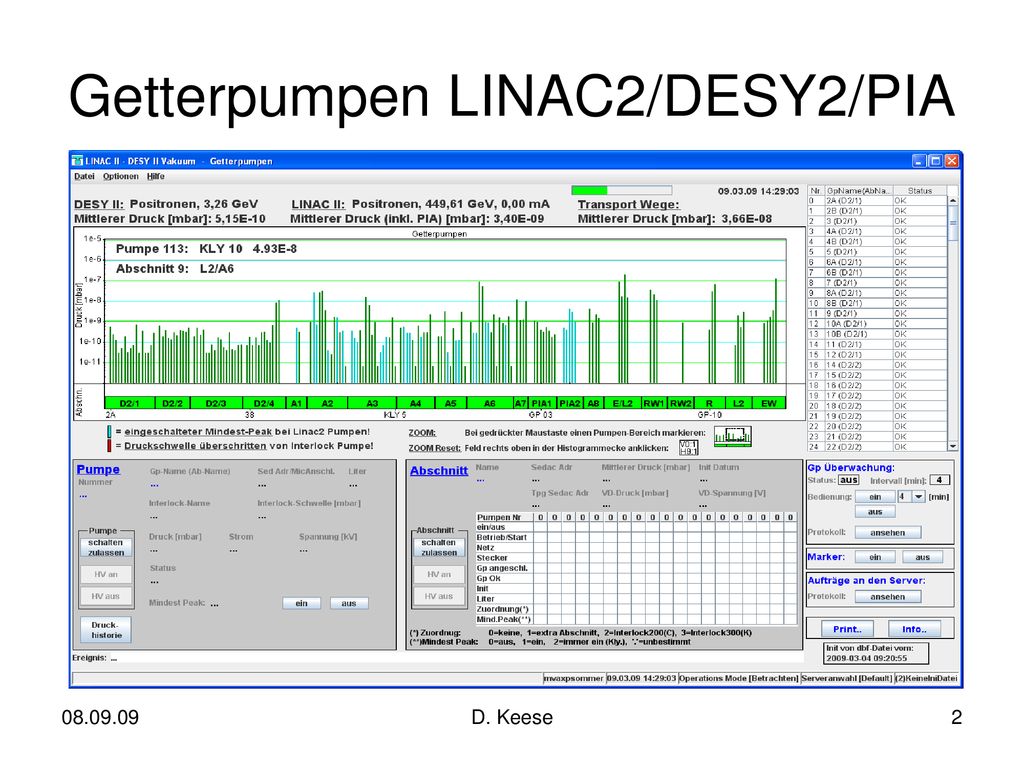Image resolution: width=1024 pixels, height=768 pixels.
Task: Select row '14 (D2/2)' in pump list
Action: pyautogui.click(x=878, y=365)
